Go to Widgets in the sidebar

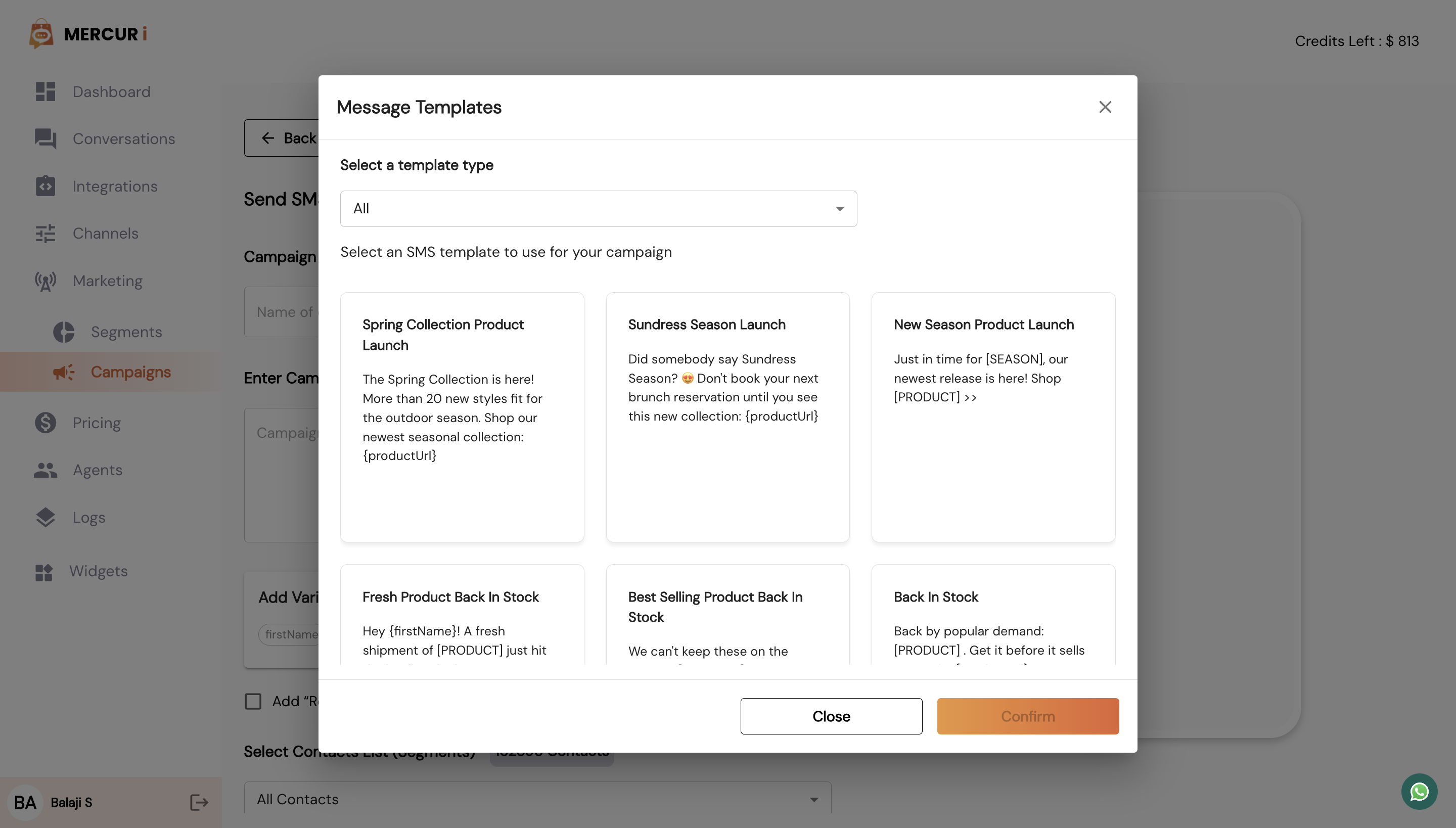point(98,571)
